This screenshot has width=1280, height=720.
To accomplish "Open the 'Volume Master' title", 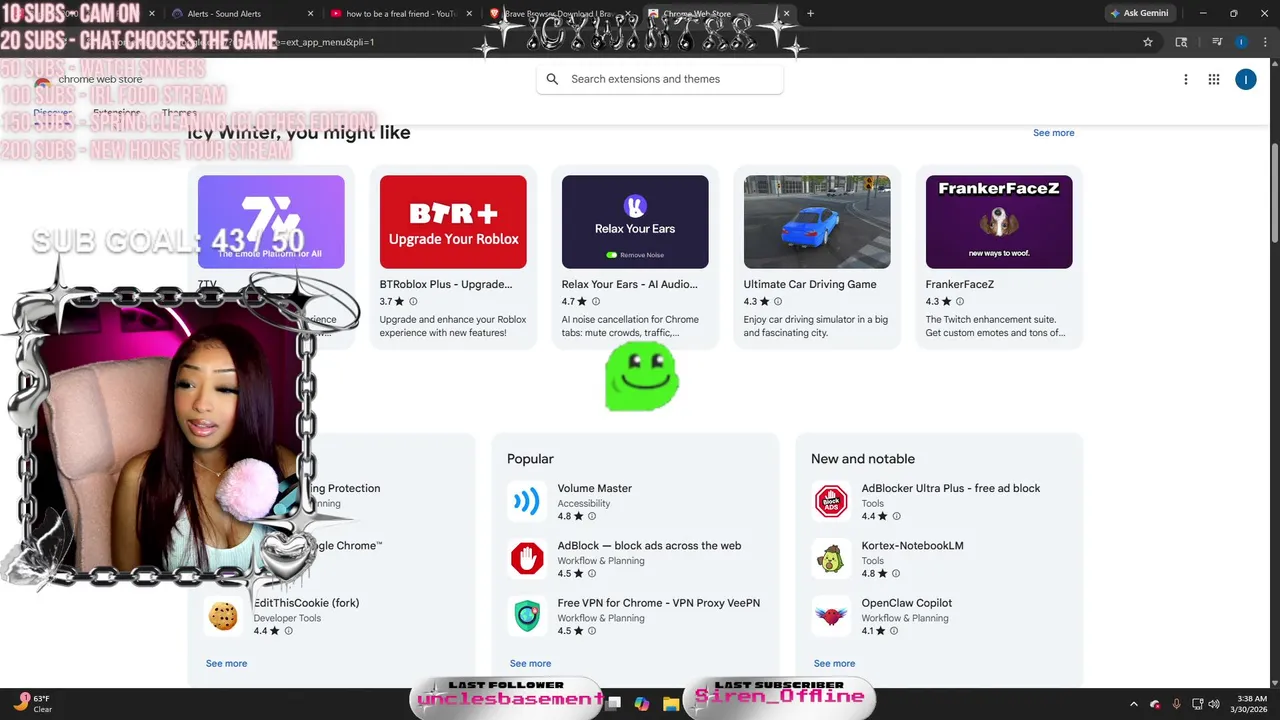I will pos(594,489).
